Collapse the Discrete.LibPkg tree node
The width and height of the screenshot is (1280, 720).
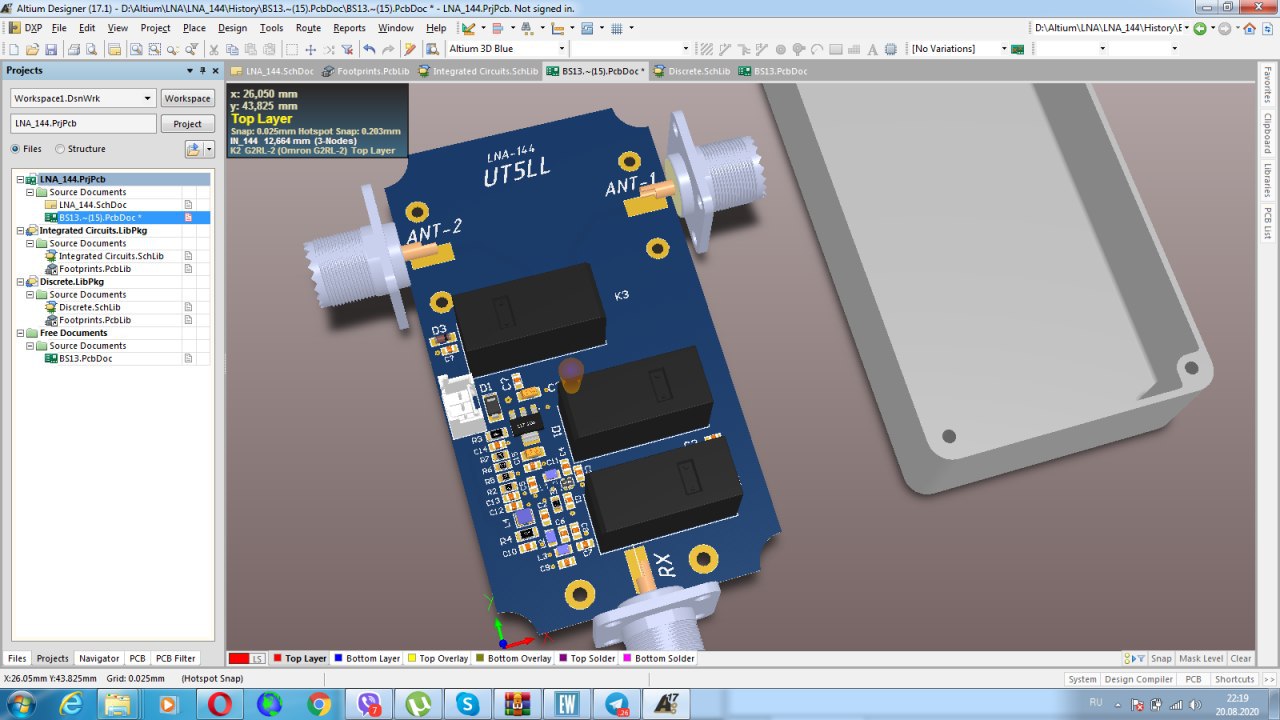19,282
